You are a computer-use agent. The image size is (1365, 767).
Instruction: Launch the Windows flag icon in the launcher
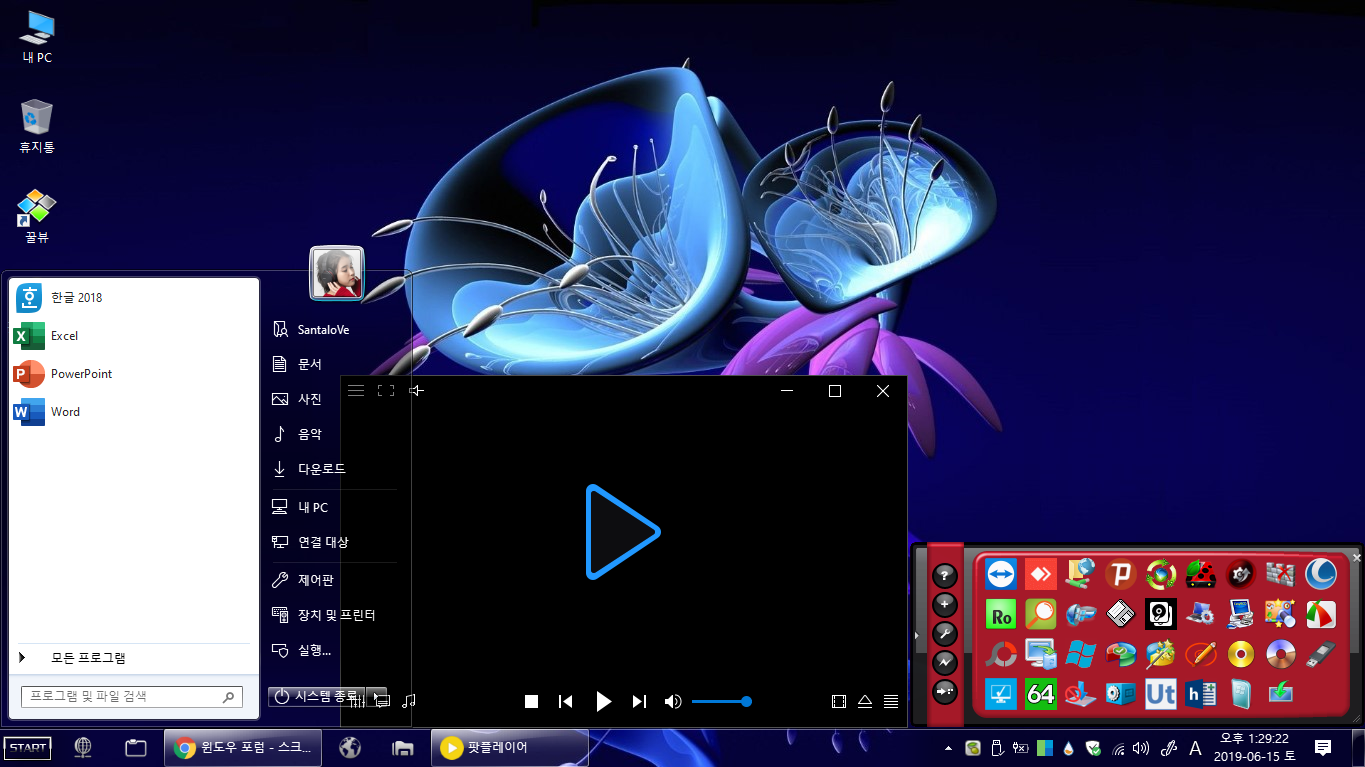coord(1081,654)
